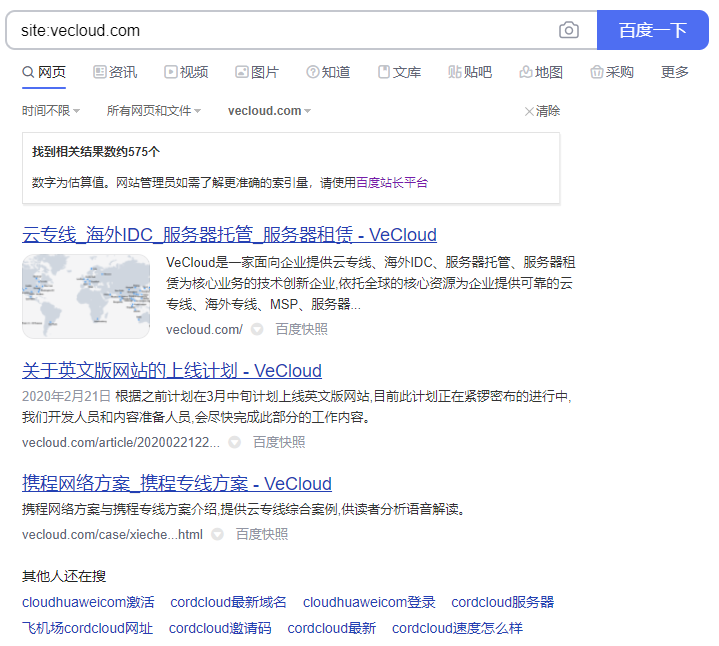This screenshot has height=646, width=719.
Task: Open the 关于英文版网站的上线计划 result
Action: coord(172,371)
